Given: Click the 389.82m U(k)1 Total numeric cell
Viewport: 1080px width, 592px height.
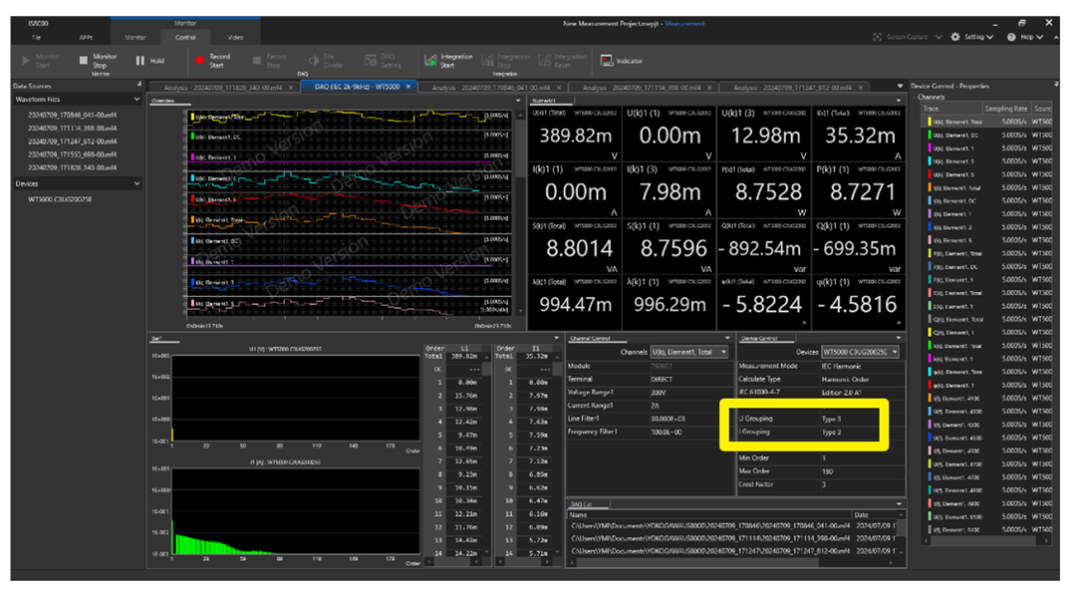Looking at the screenshot, I should [x=575, y=135].
